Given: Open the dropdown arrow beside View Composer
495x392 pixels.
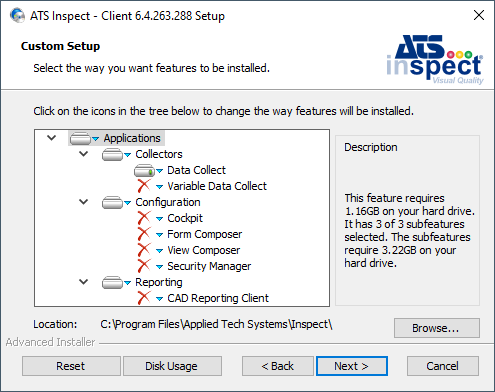Looking at the screenshot, I should [160, 251].
